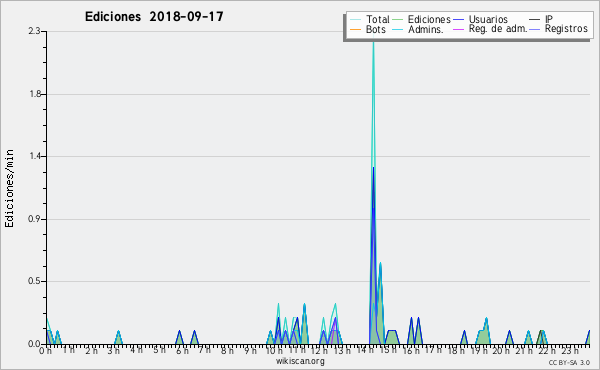The height and width of the screenshot is (370, 600).
Task: Click the y-axis value 0.0
Action: tap(34, 344)
